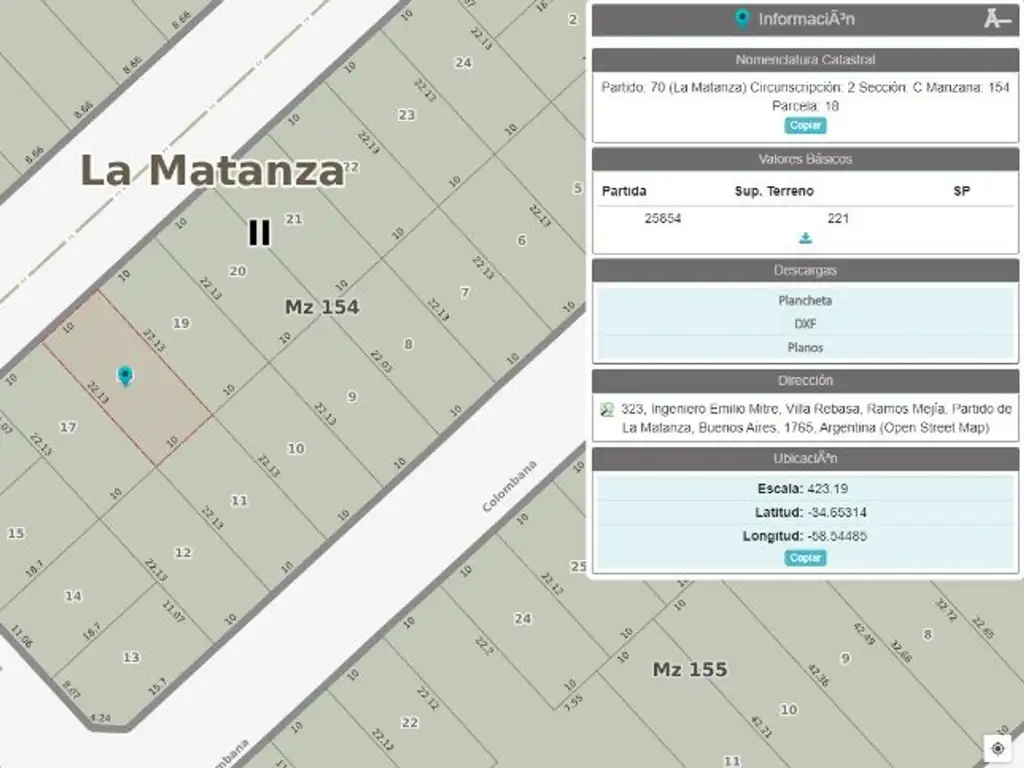Click parcel 24 in Mz 155
The height and width of the screenshot is (768, 1024).
522,618
